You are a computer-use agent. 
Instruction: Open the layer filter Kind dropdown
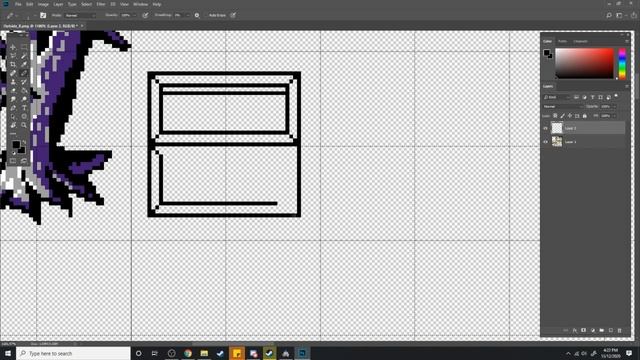point(557,97)
